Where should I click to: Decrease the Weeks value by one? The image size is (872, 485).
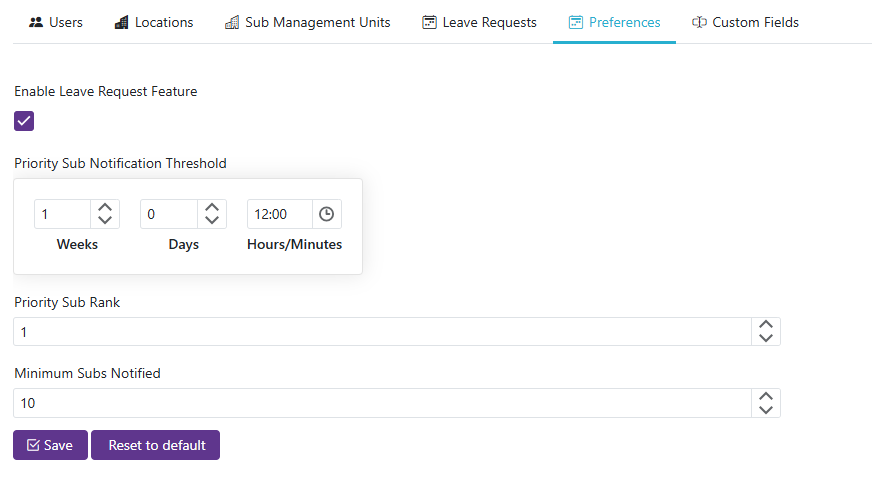105,221
